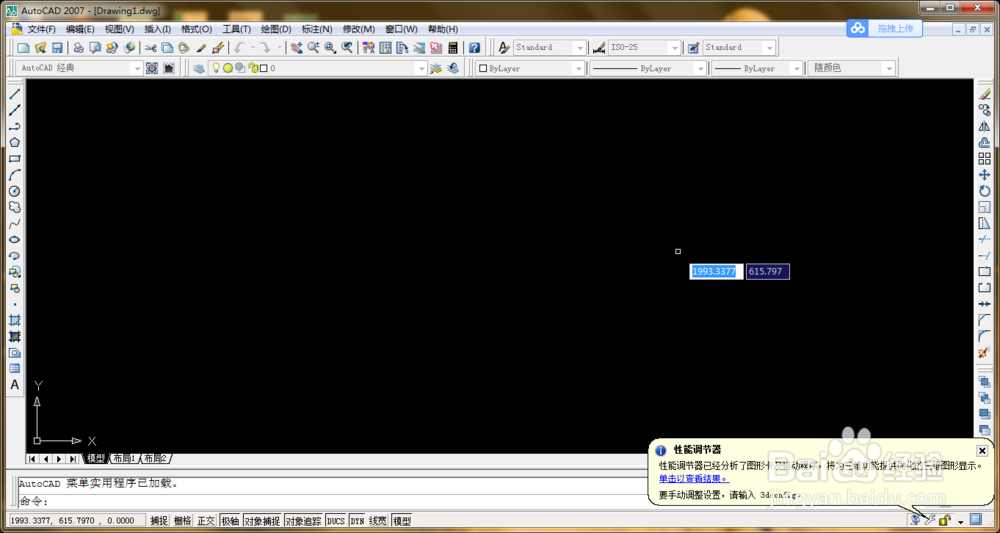Open the ISO-25 dimension style dropdown
The width and height of the screenshot is (1000, 533).
pyautogui.click(x=674, y=47)
